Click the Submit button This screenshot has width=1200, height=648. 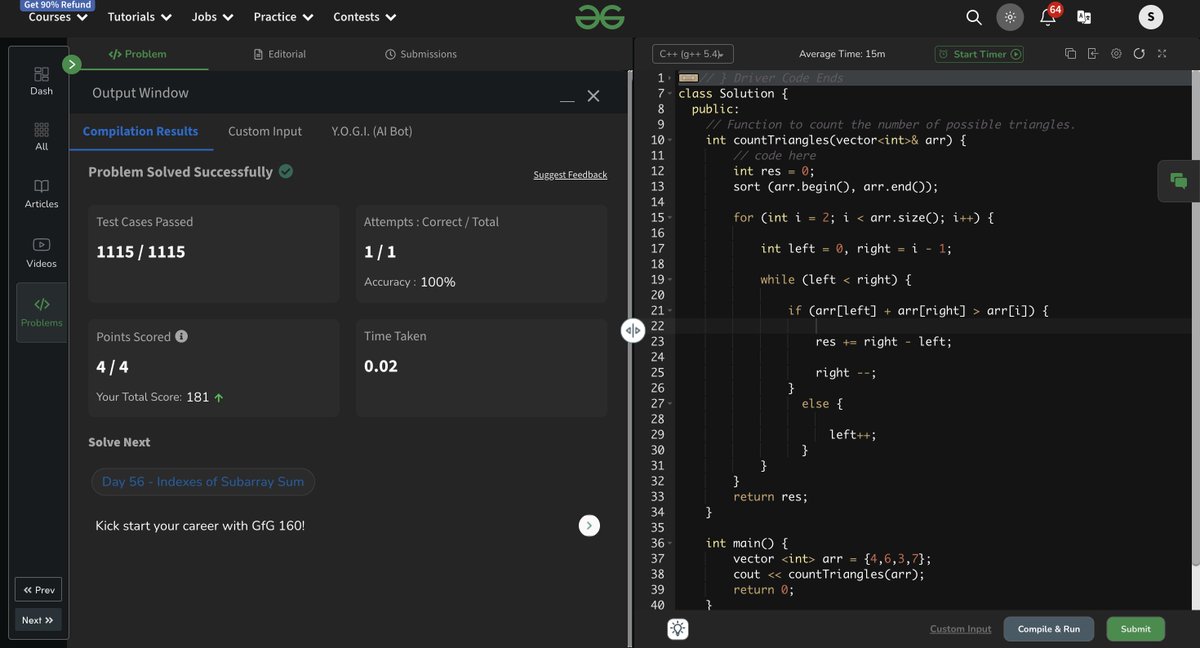[1136, 629]
